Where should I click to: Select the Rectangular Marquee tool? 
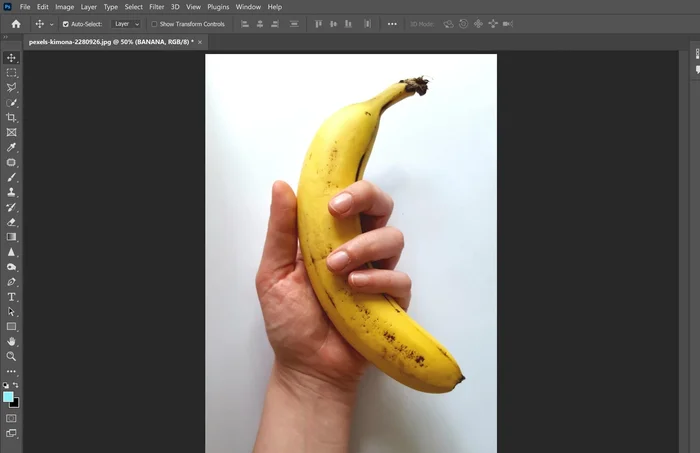[x=12, y=73]
